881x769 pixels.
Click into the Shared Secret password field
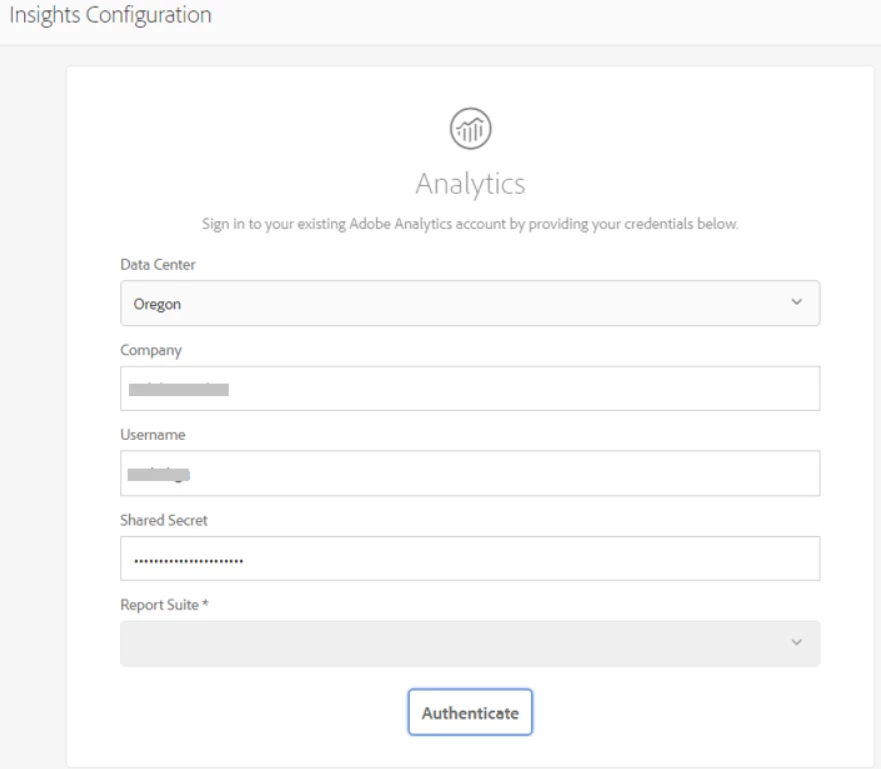(470, 558)
